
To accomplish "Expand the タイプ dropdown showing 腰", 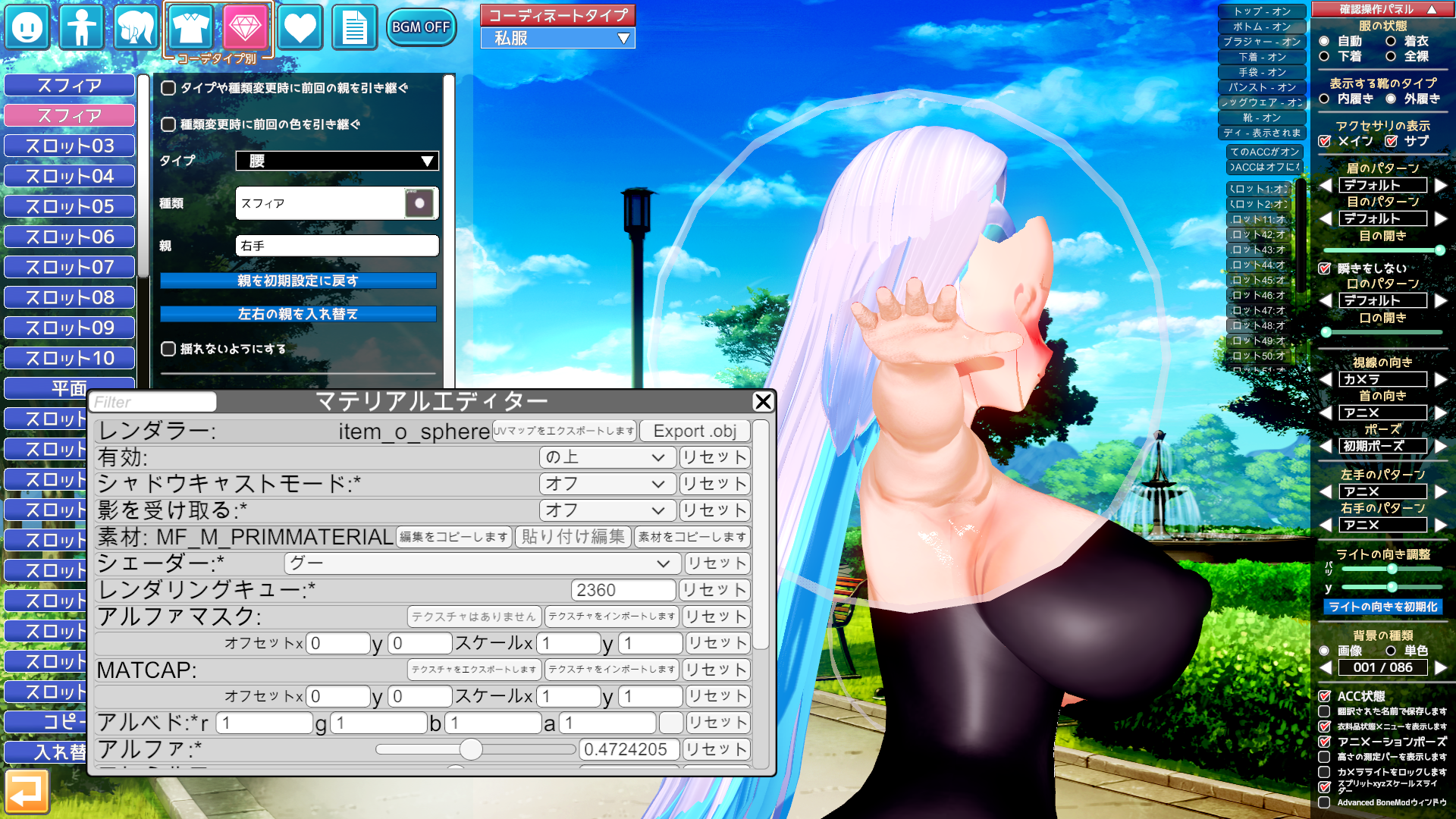I will pos(337,161).
